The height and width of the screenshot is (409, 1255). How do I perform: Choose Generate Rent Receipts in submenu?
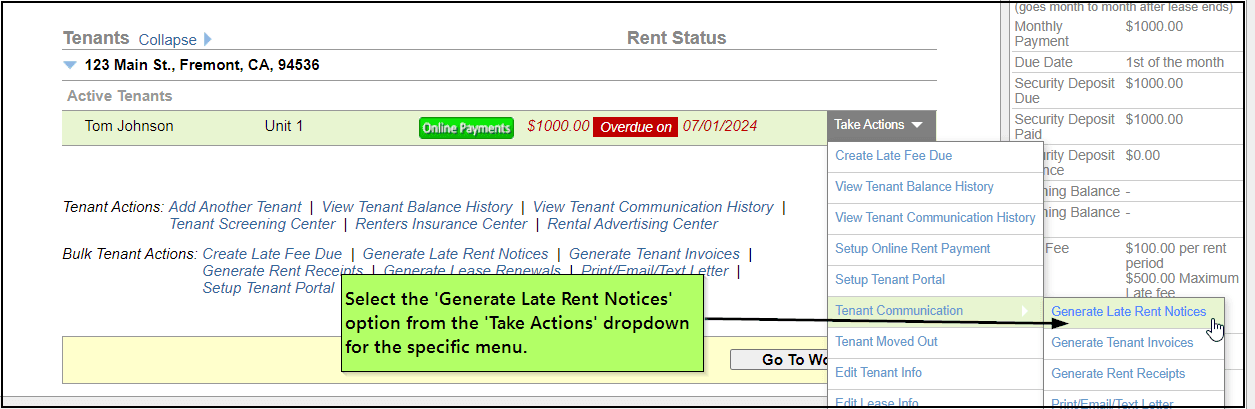point(1118,374)
